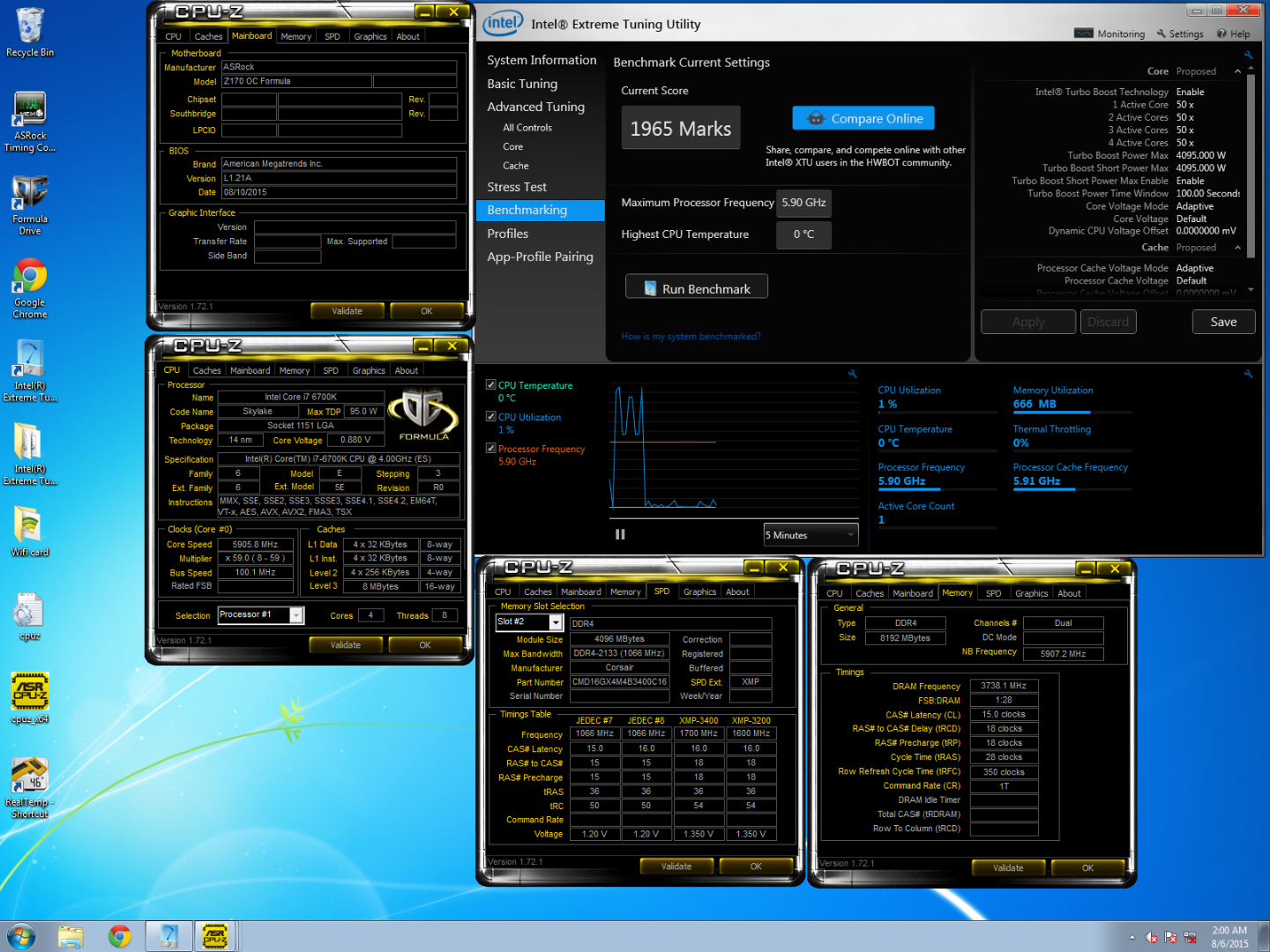
Task: Switch to About tab in CPU CPU-Z window
Action: pyautogui.click(x=407, y=371)
